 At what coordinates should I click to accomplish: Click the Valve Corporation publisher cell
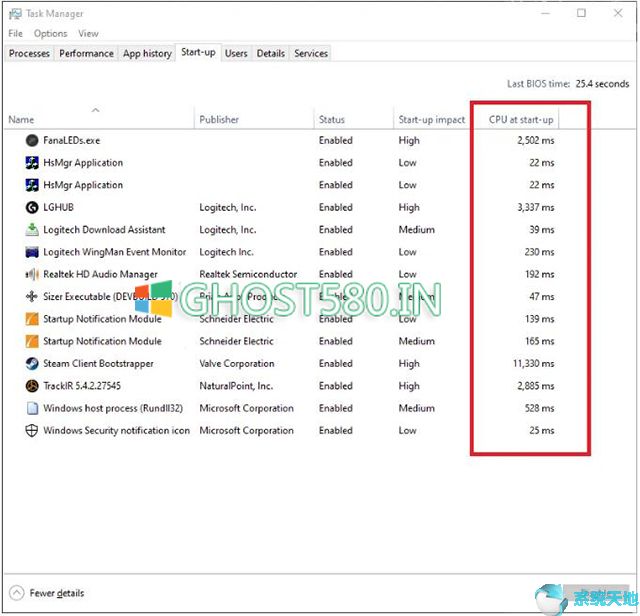coord(237,363)
